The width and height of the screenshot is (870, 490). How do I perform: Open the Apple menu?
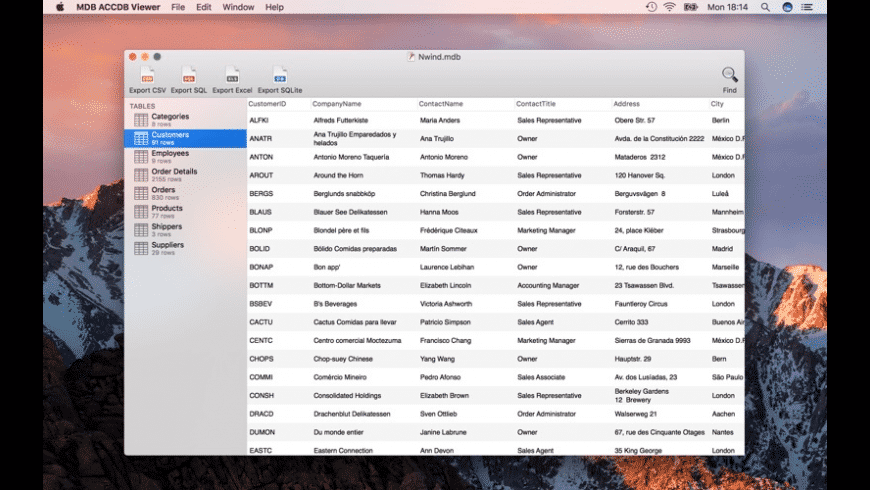60,7
